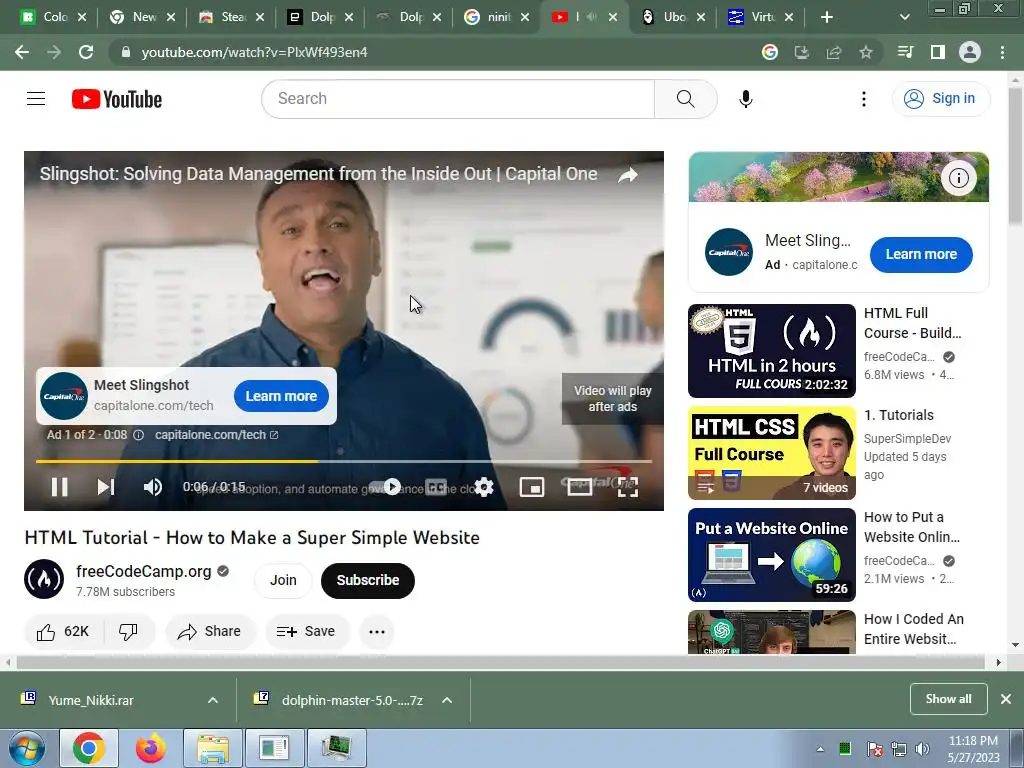The image size is (1024, 768).
Task: Open sidebar ad info icon
Action: click(x=958, y=178)
